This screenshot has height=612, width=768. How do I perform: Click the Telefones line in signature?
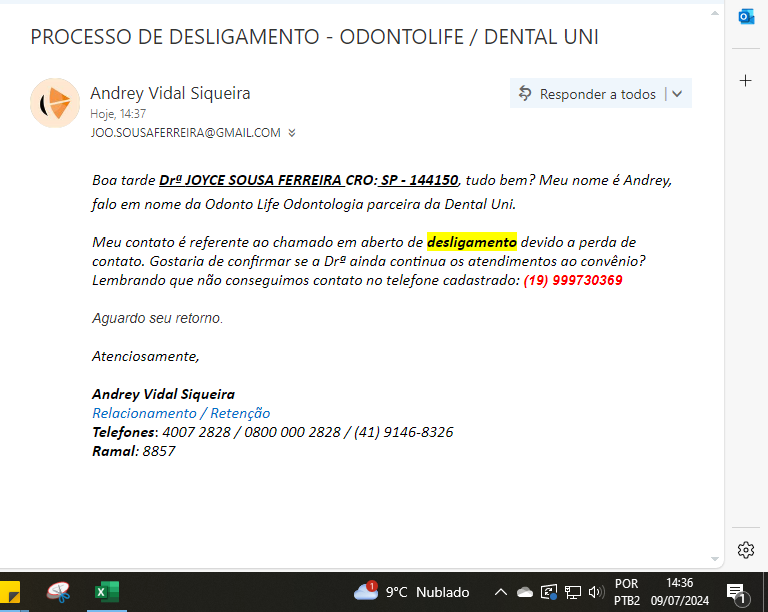click(x=272, y=432)
